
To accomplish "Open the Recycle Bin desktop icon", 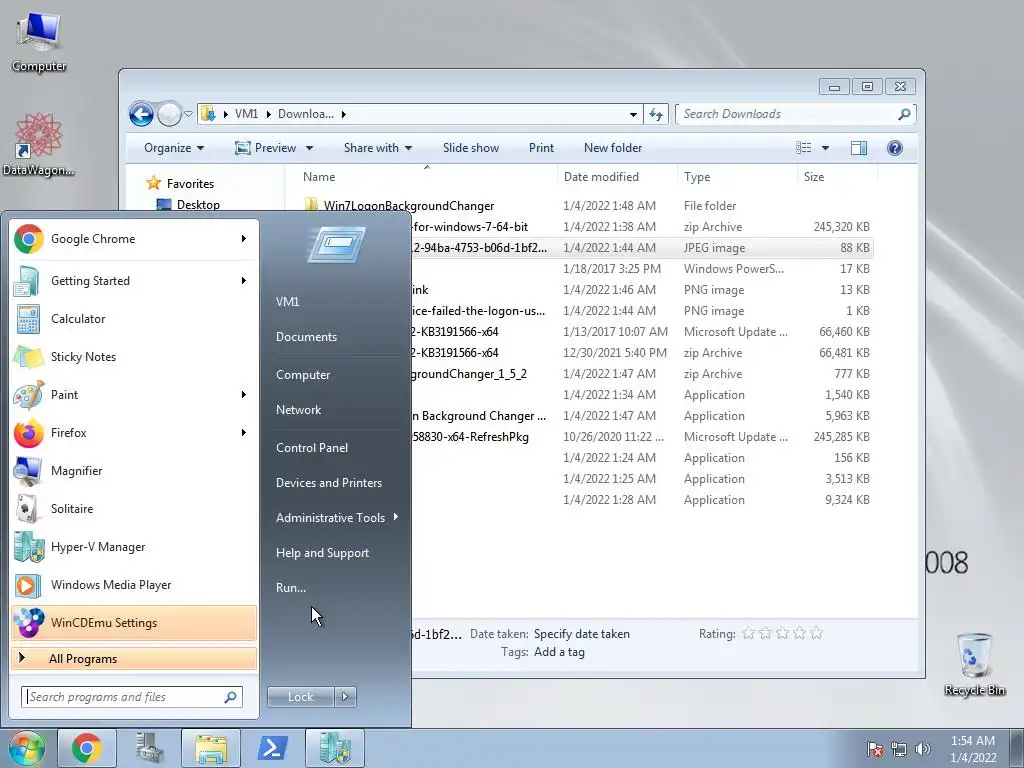I will coord(974,664).
